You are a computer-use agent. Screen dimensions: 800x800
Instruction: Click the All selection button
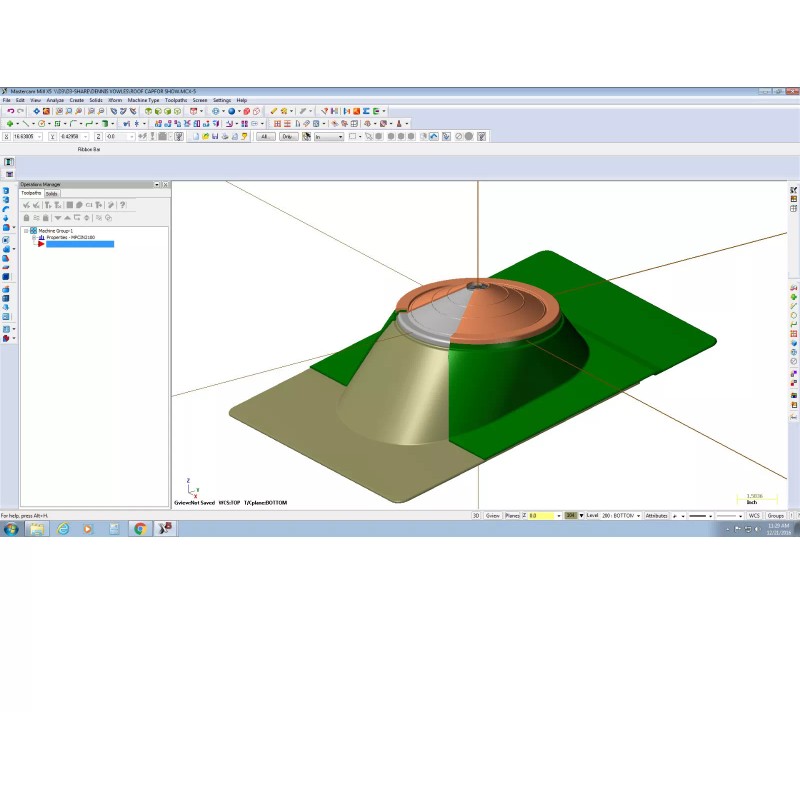pos(265,137)
